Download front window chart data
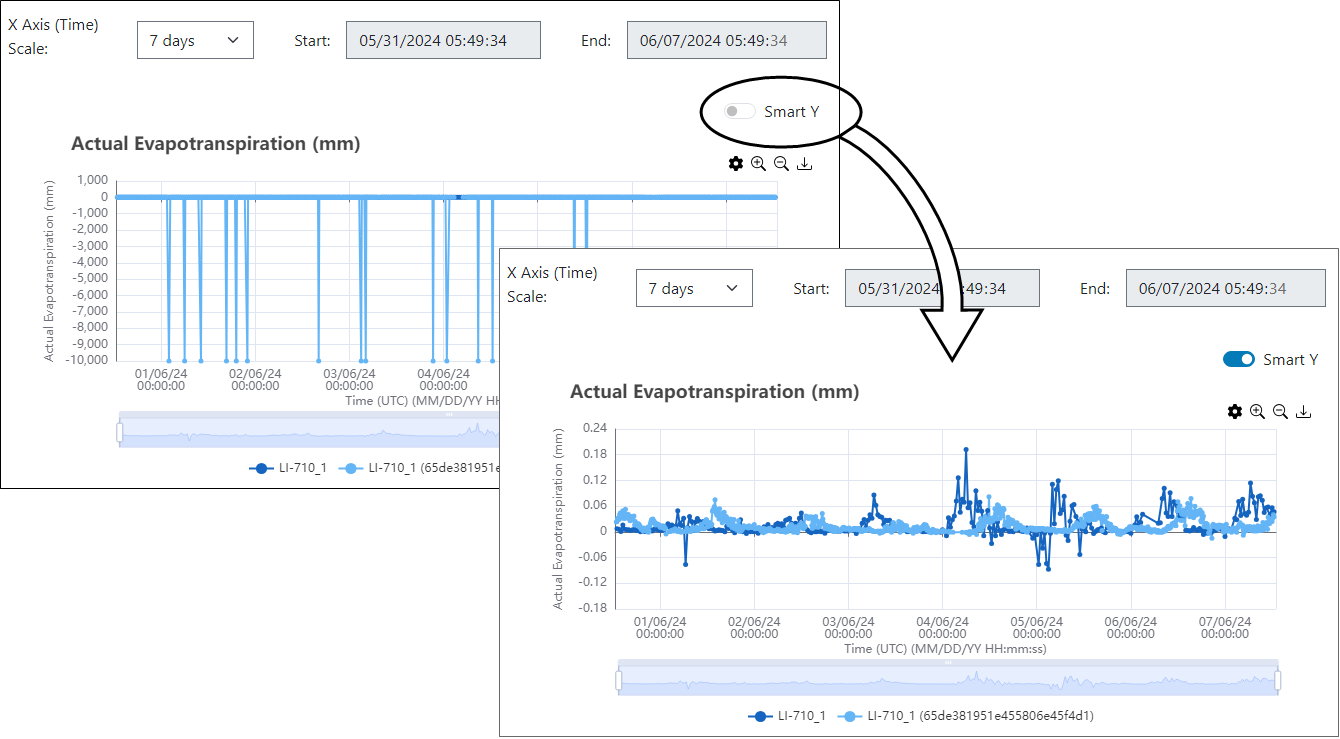Image resolution: width=1340 pixels, height=739 pixels. coord(1304,412)
